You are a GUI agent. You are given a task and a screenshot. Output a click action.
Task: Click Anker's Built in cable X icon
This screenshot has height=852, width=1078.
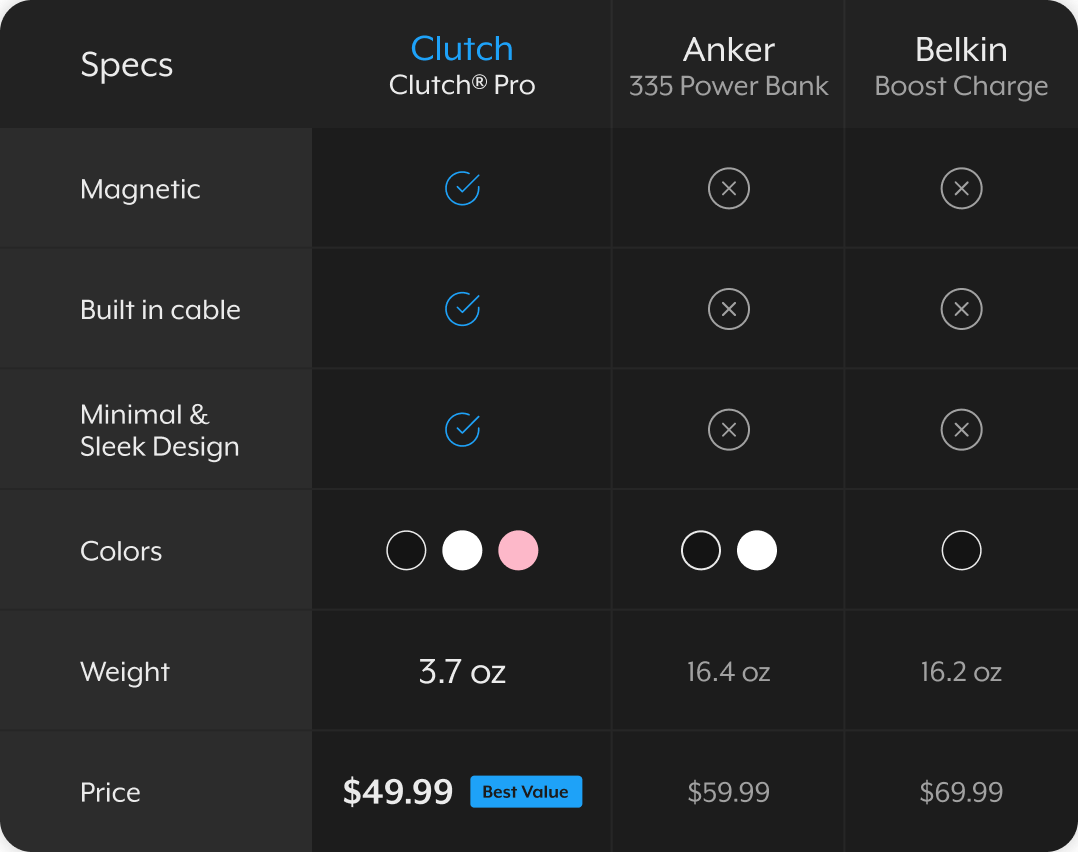(729, 309)
